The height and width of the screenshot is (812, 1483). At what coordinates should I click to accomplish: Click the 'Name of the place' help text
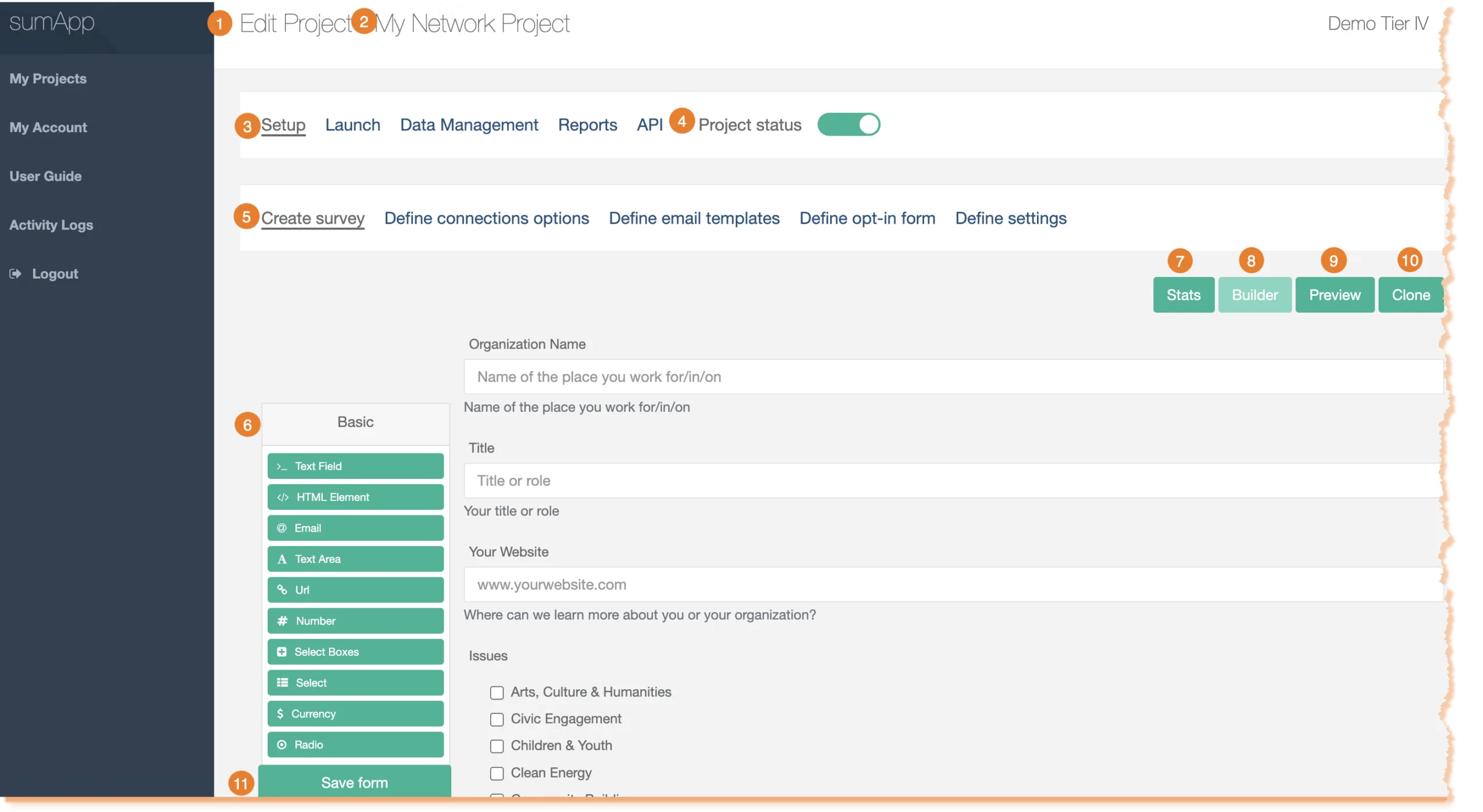coord(577,408)
